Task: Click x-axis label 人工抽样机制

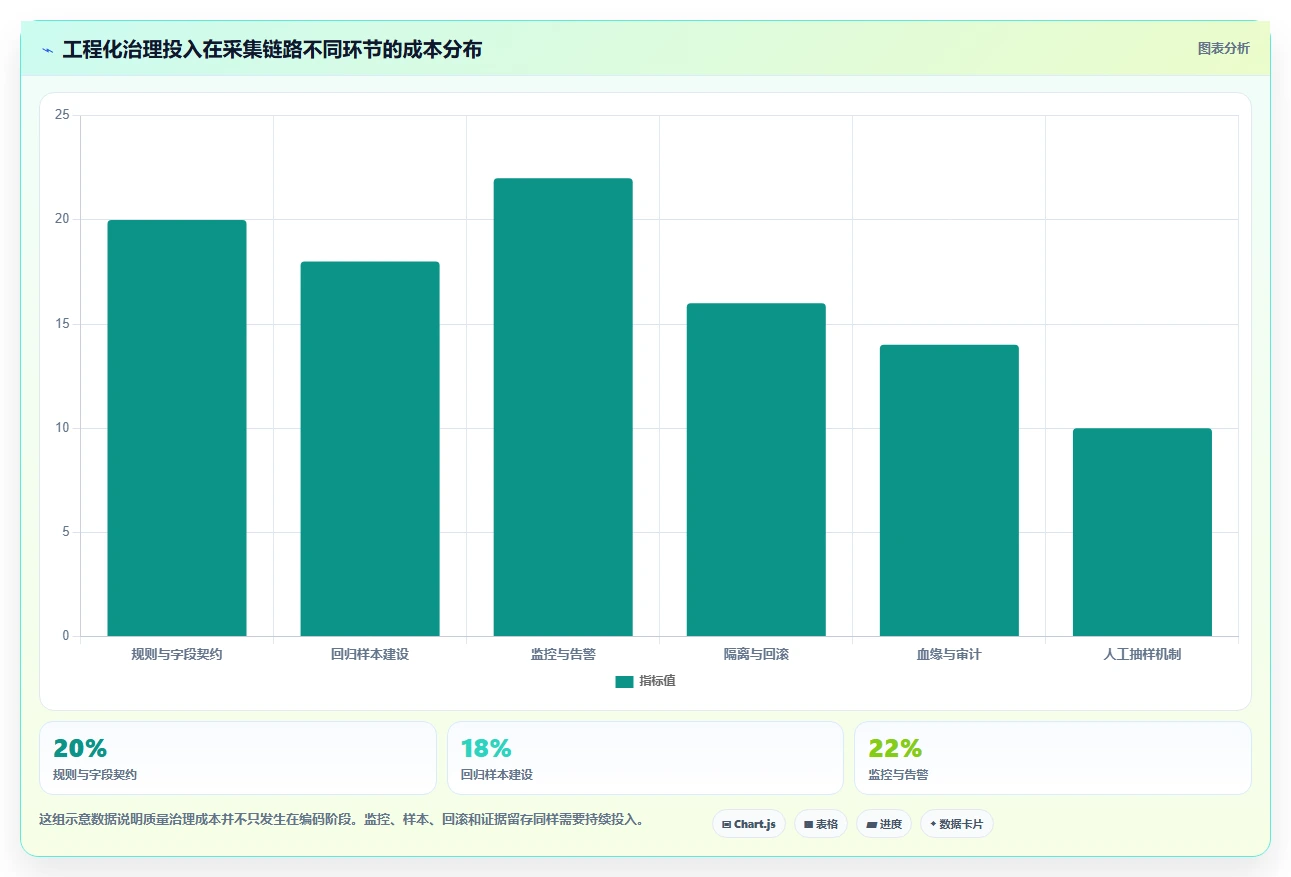Action: pos(1142,655)
